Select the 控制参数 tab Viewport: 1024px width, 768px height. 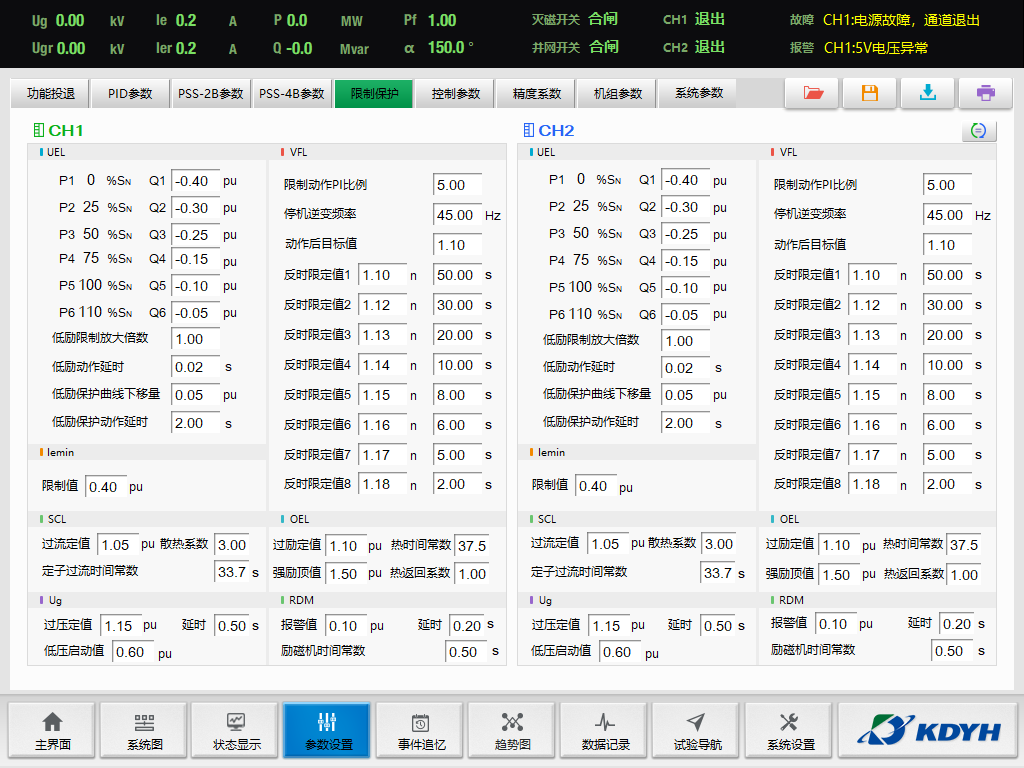click(x=455, y=94)
